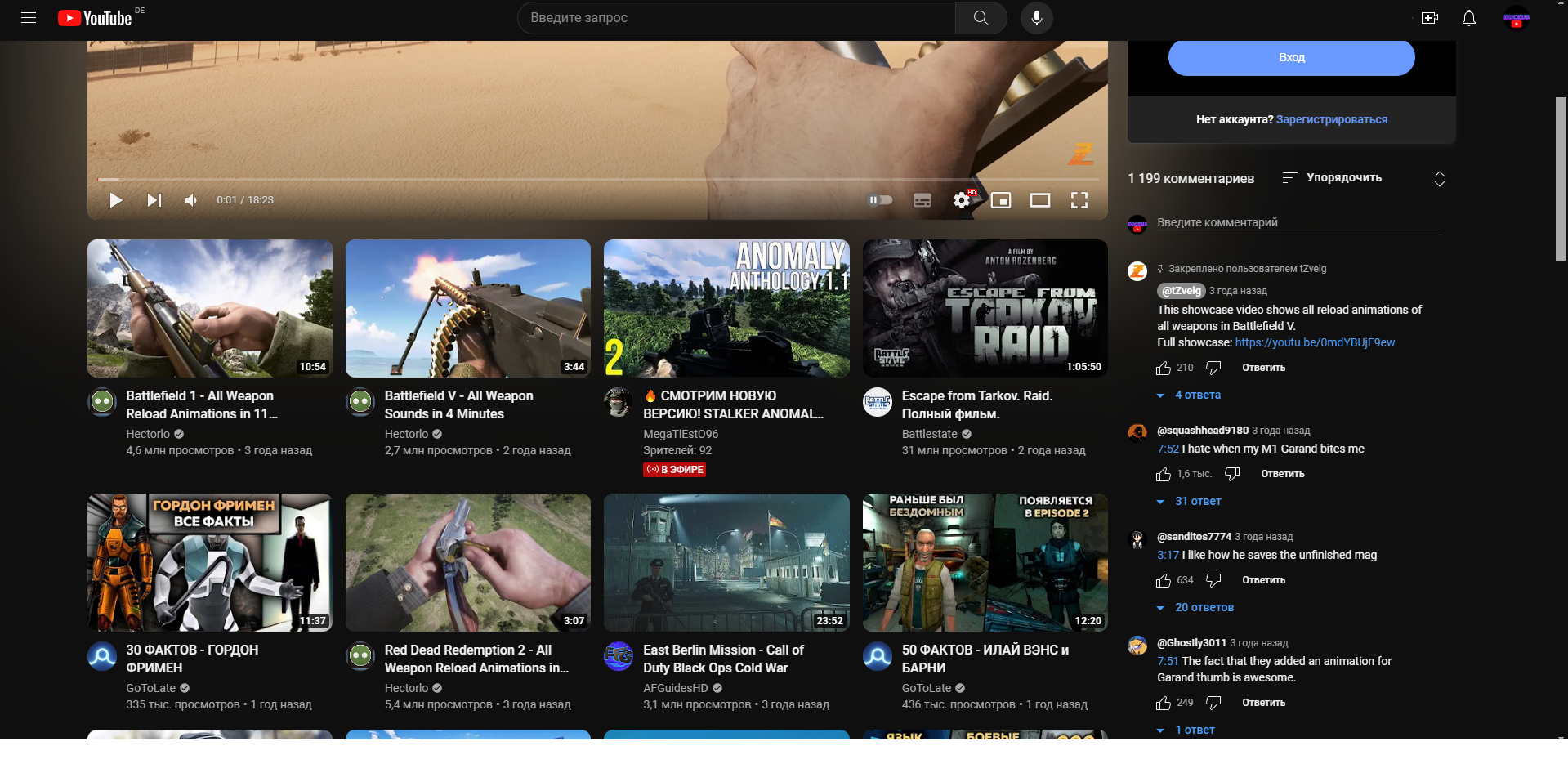This screenshot has width=1568, height=764.
Task: Open the Упорядочить sort dropdown
Action: (1332, 177)
